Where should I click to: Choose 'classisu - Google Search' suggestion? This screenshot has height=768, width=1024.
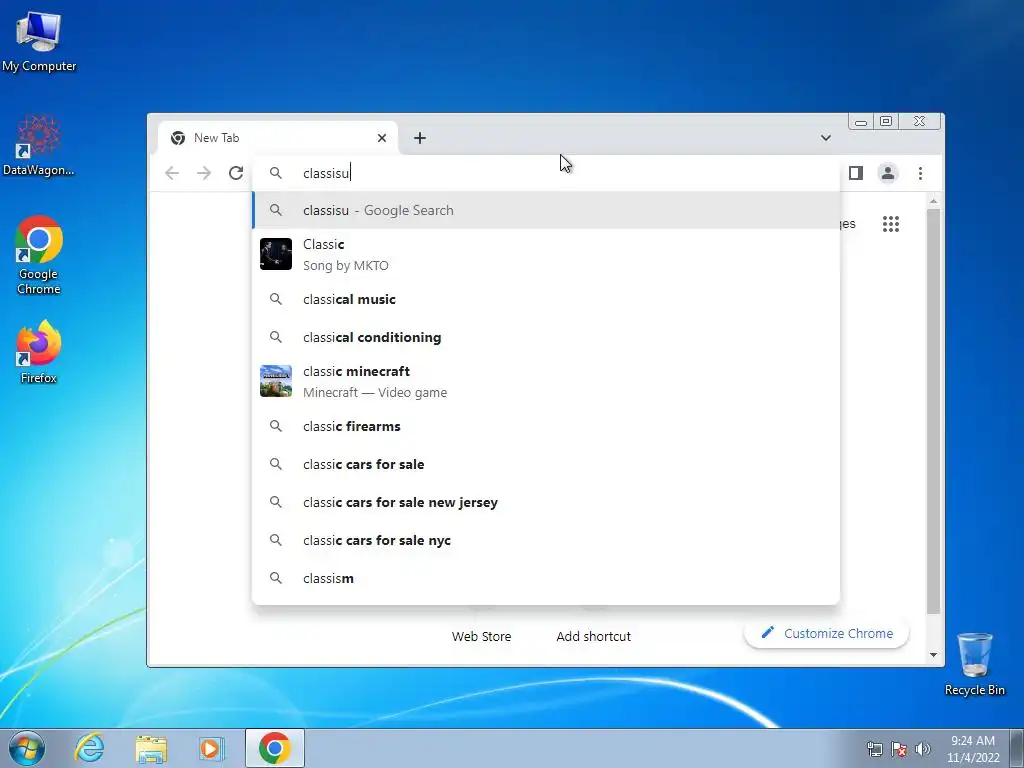point(546,210)
